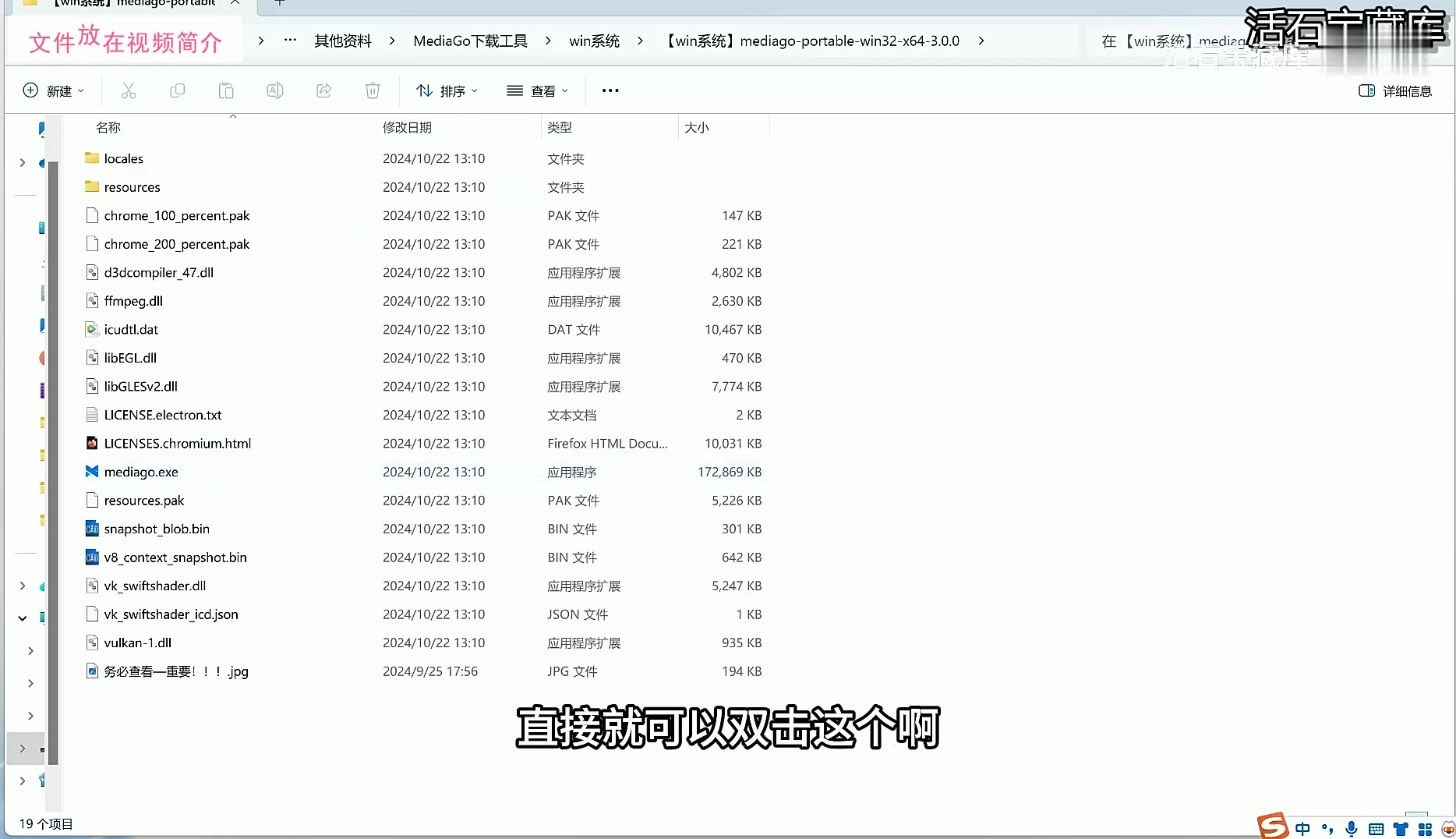
Task: Select d3dcompiler_47.dll file icon
Action: tap(92, 272)
